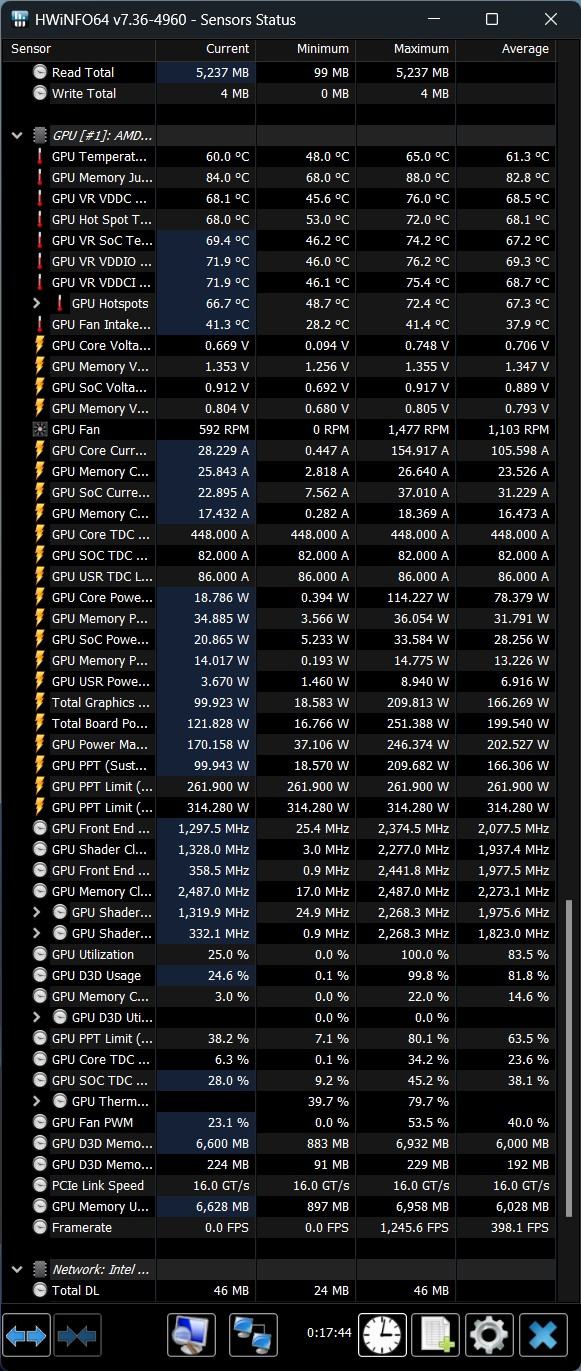581x1371 pixels.
Task: Click clock icon beside Write Total
Action: pyautogui.click(x=40, y=93)
